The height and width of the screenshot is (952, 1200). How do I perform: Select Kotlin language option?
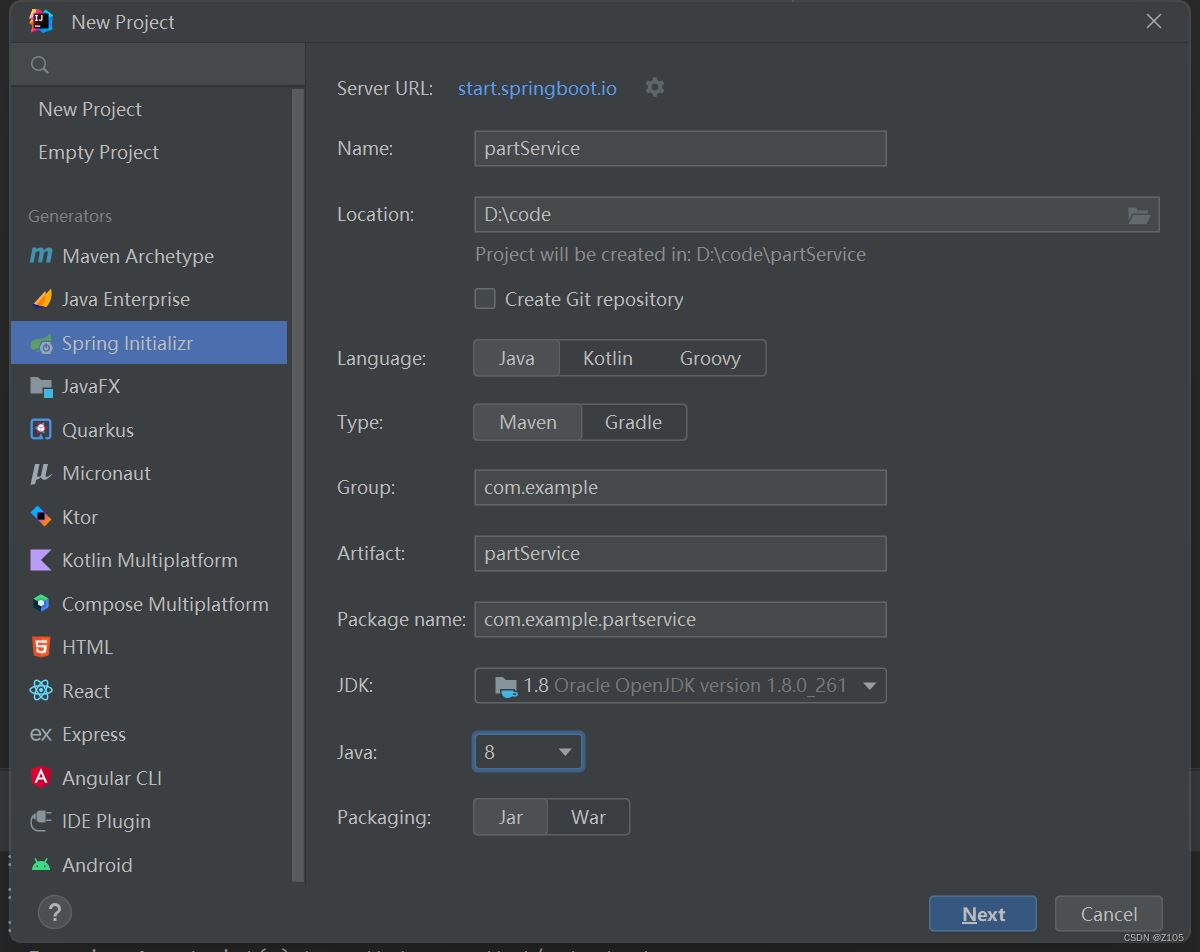click(x=608, y=358)
